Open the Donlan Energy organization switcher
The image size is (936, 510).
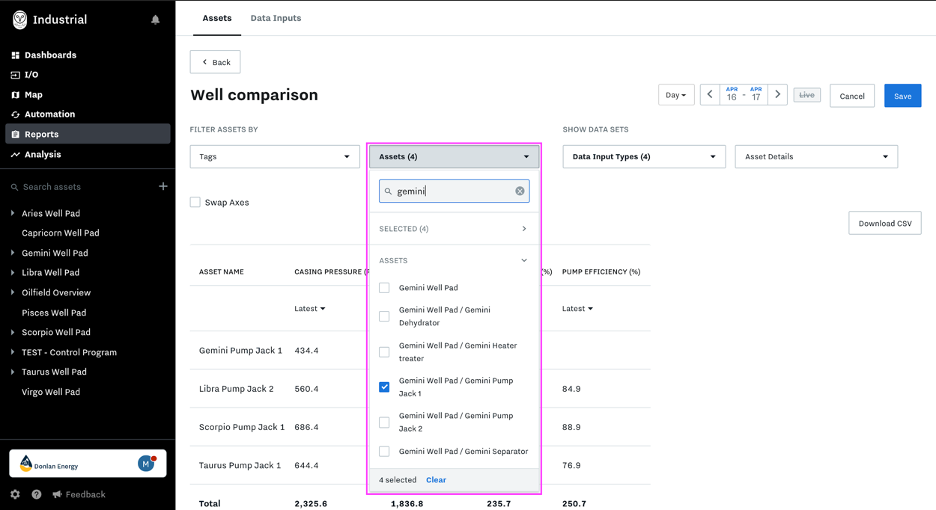tap(88, 463)
